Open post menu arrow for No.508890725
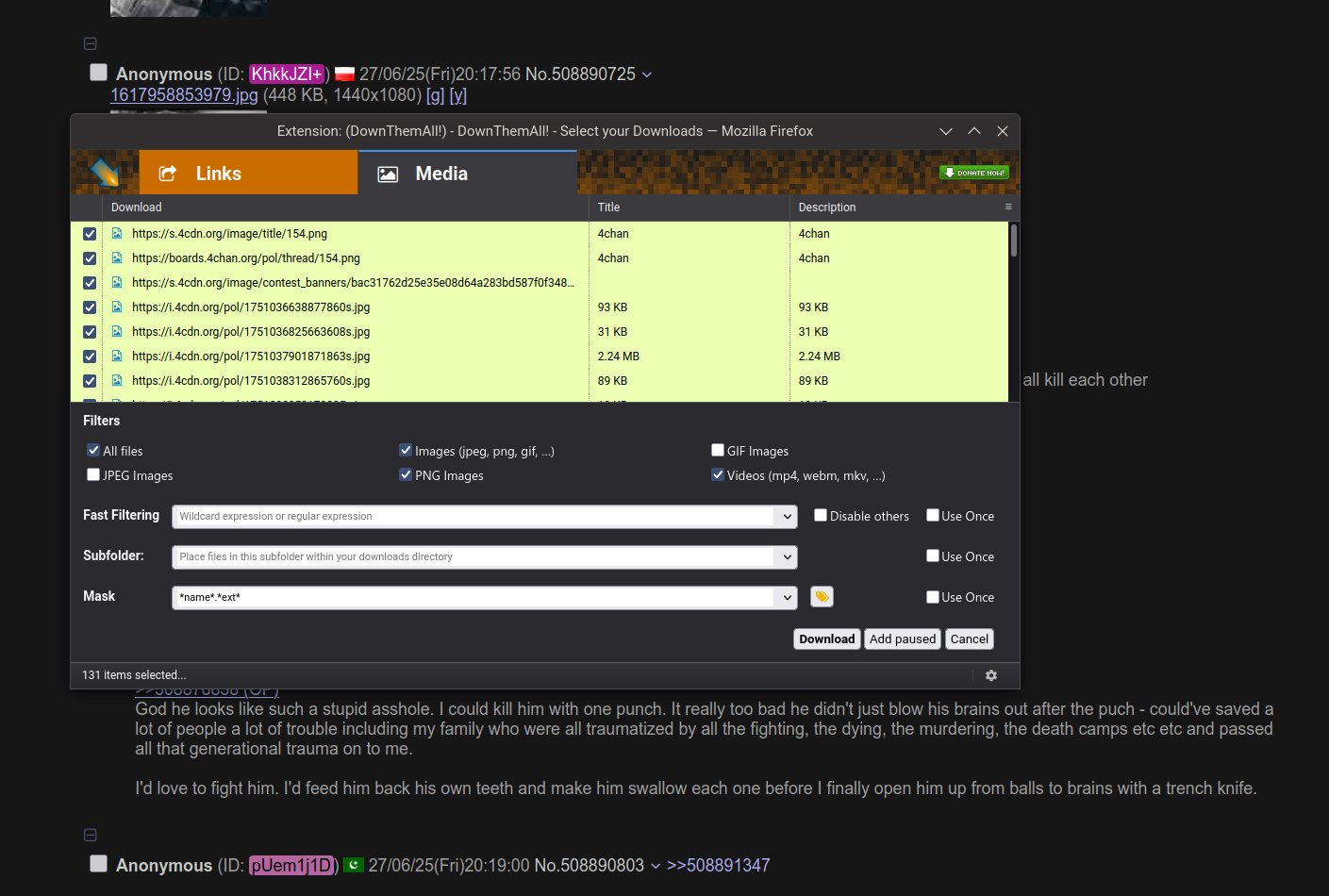The height and width of the screenshot is (896, 1329). pyautogui.click(x=647, y=75)
